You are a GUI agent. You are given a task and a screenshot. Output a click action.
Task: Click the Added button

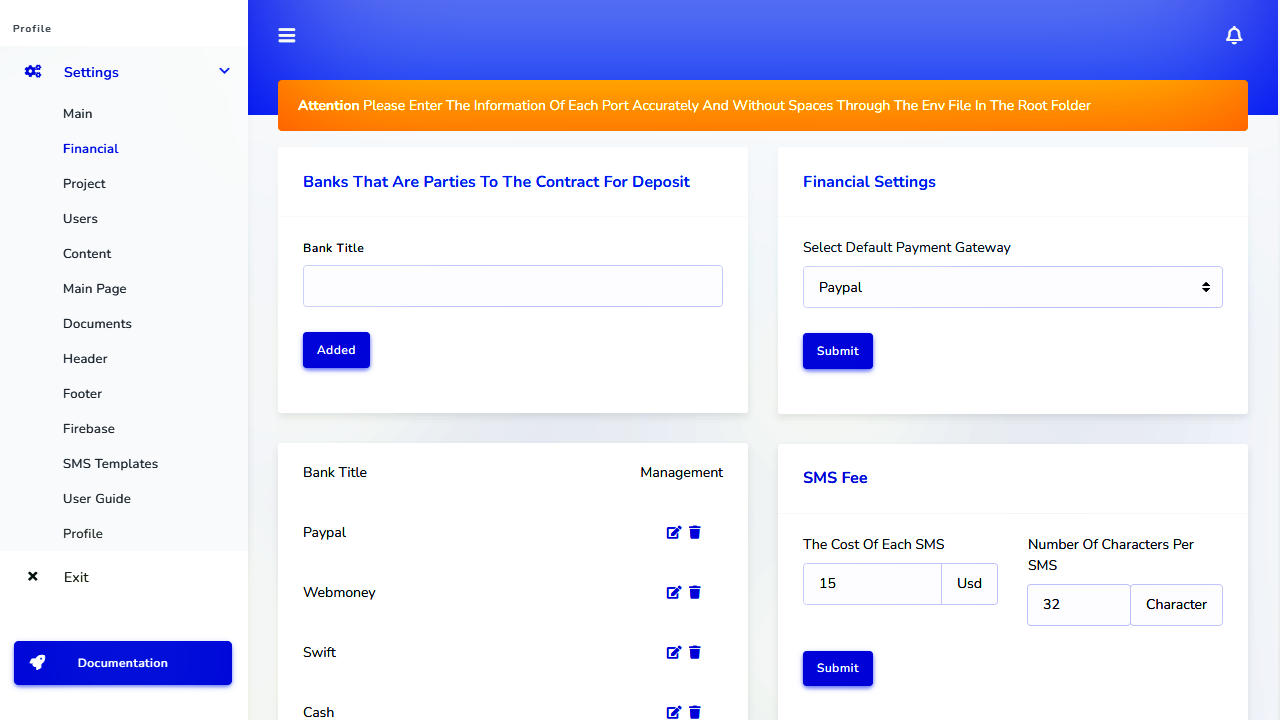[336, 349]
